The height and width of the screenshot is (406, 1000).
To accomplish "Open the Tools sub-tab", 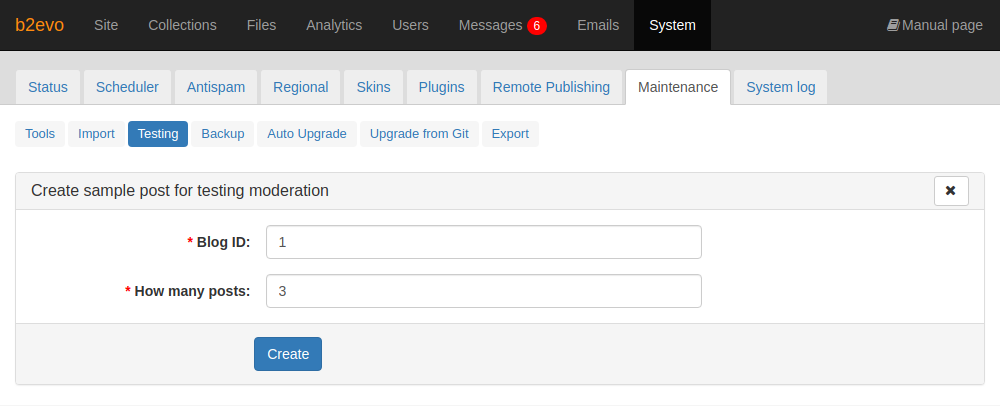I will point(40,134).
